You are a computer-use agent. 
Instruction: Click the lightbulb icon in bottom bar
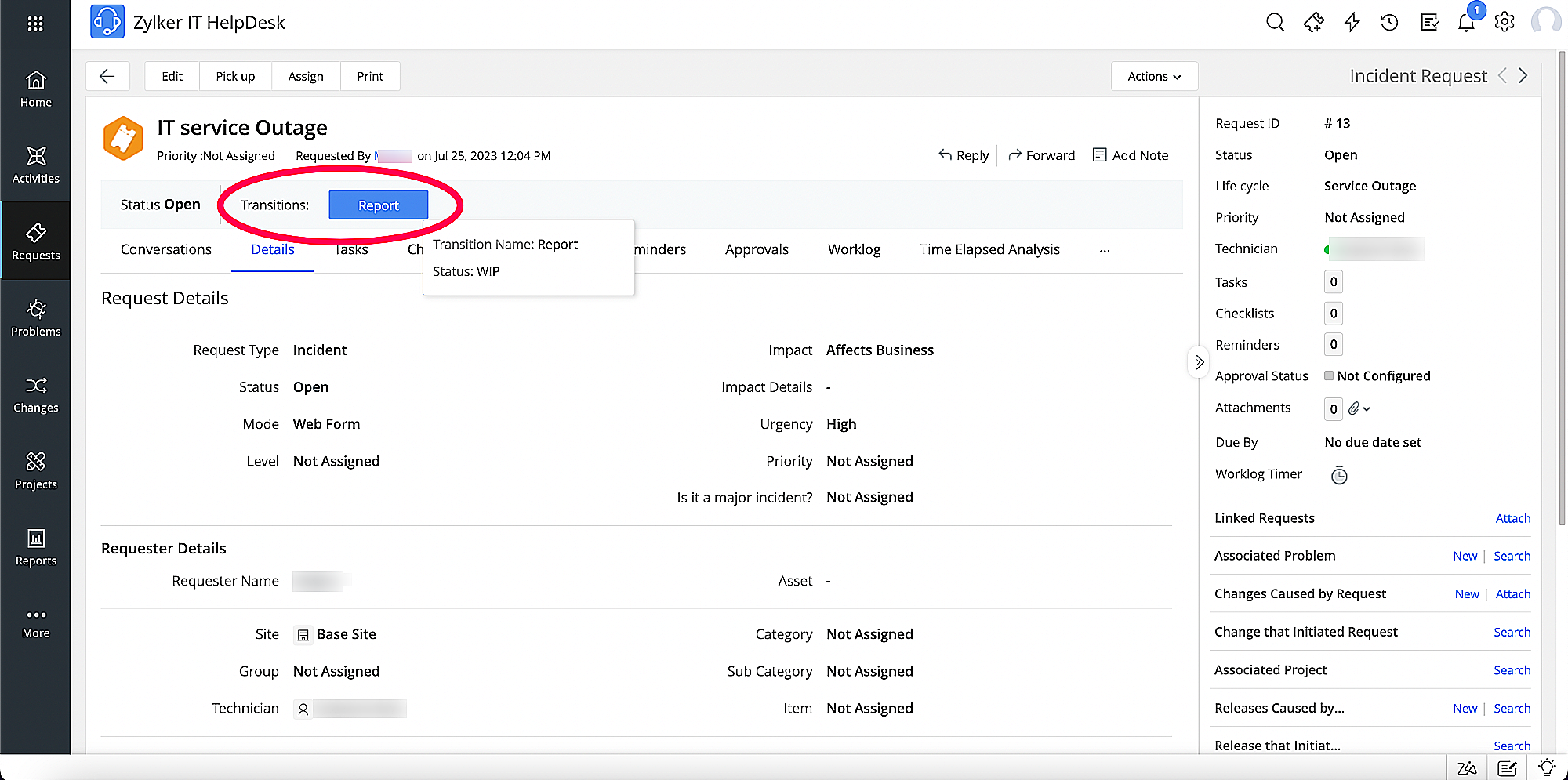(x=1547, y=767)
